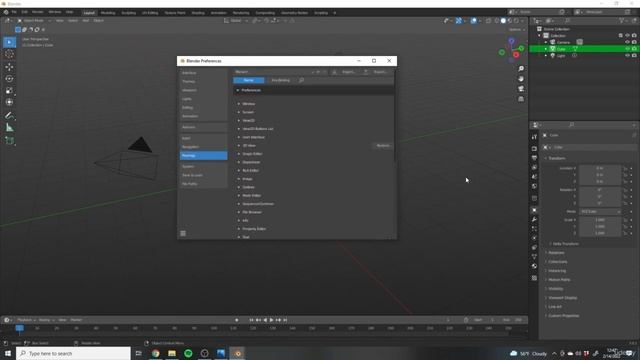This screenshot has width=640, height=360.
Task: Open the viewport Overlays icon
Action: pos(473,20)
